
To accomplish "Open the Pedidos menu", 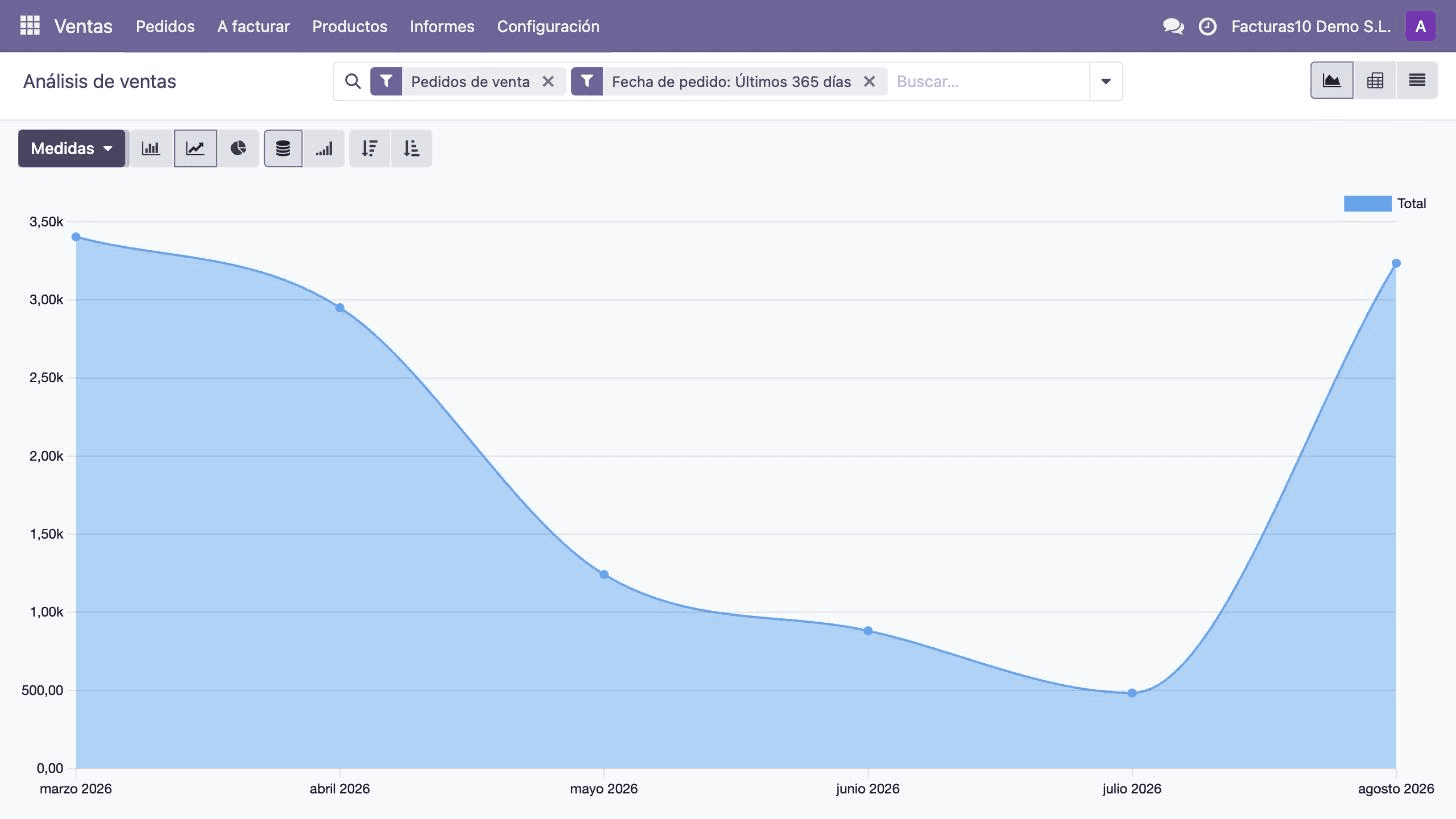I will (165, 27).
